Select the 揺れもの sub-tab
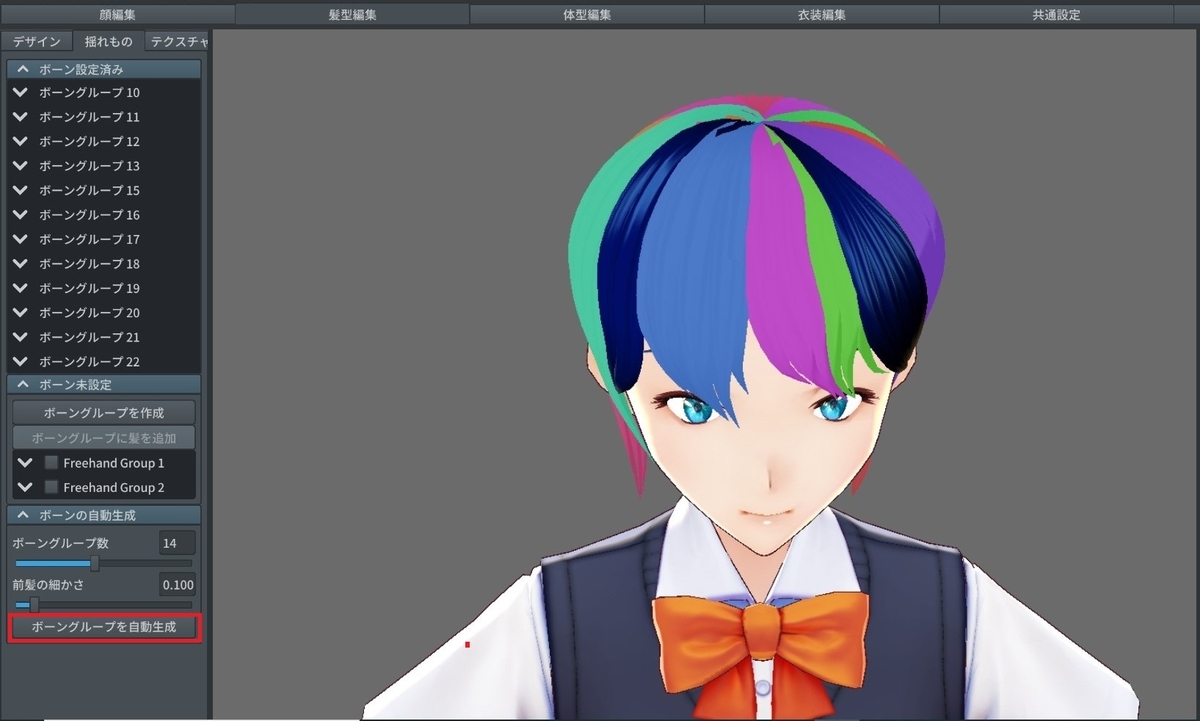 click(108, 42)
